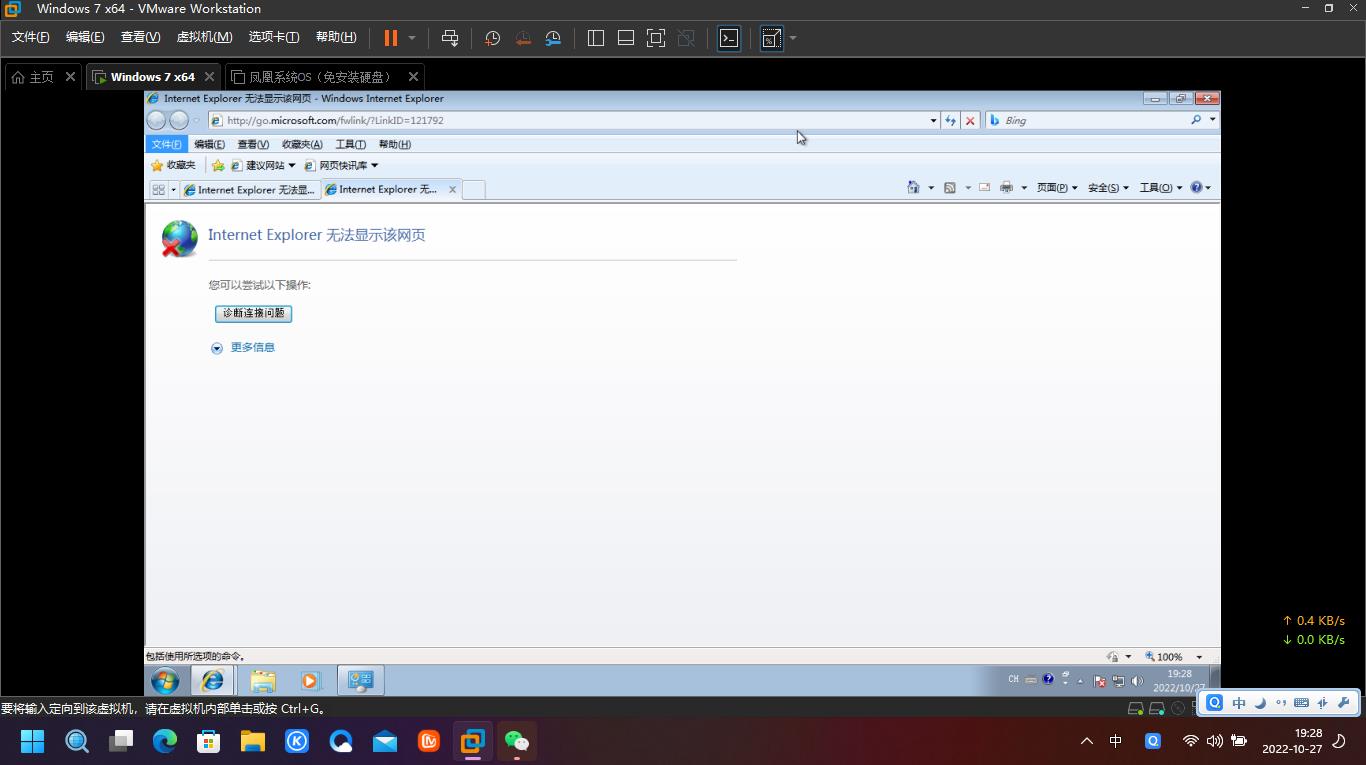Image resolution: width=1366 pixels, height=765 pixels.
Task: Toggle the VMware thumbnail bar view
Action: pos(626,38)
